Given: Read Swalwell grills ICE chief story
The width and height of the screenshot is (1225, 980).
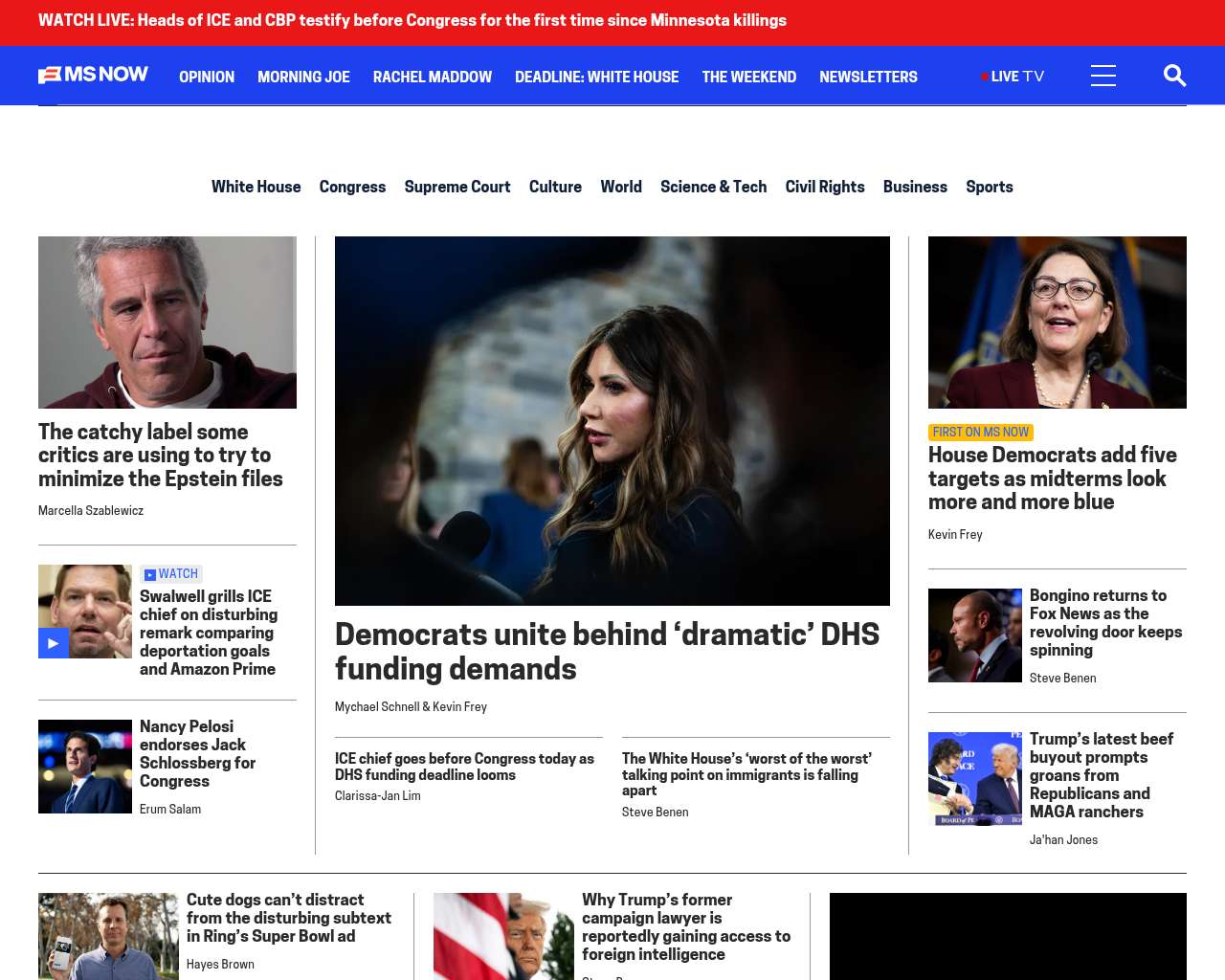Looking at the screenshot, I should (209, 633).
